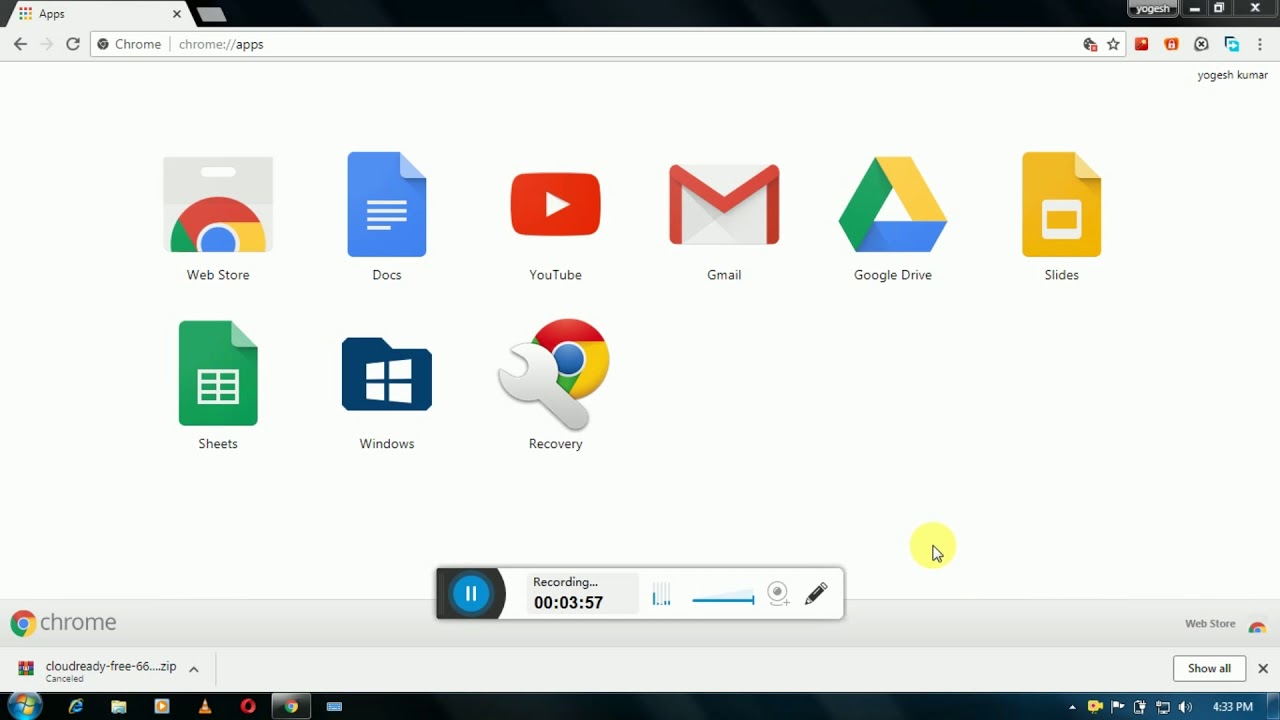Launch VLC media player from taskbar
Screen dimensions: 1280x720
point(205,706)
